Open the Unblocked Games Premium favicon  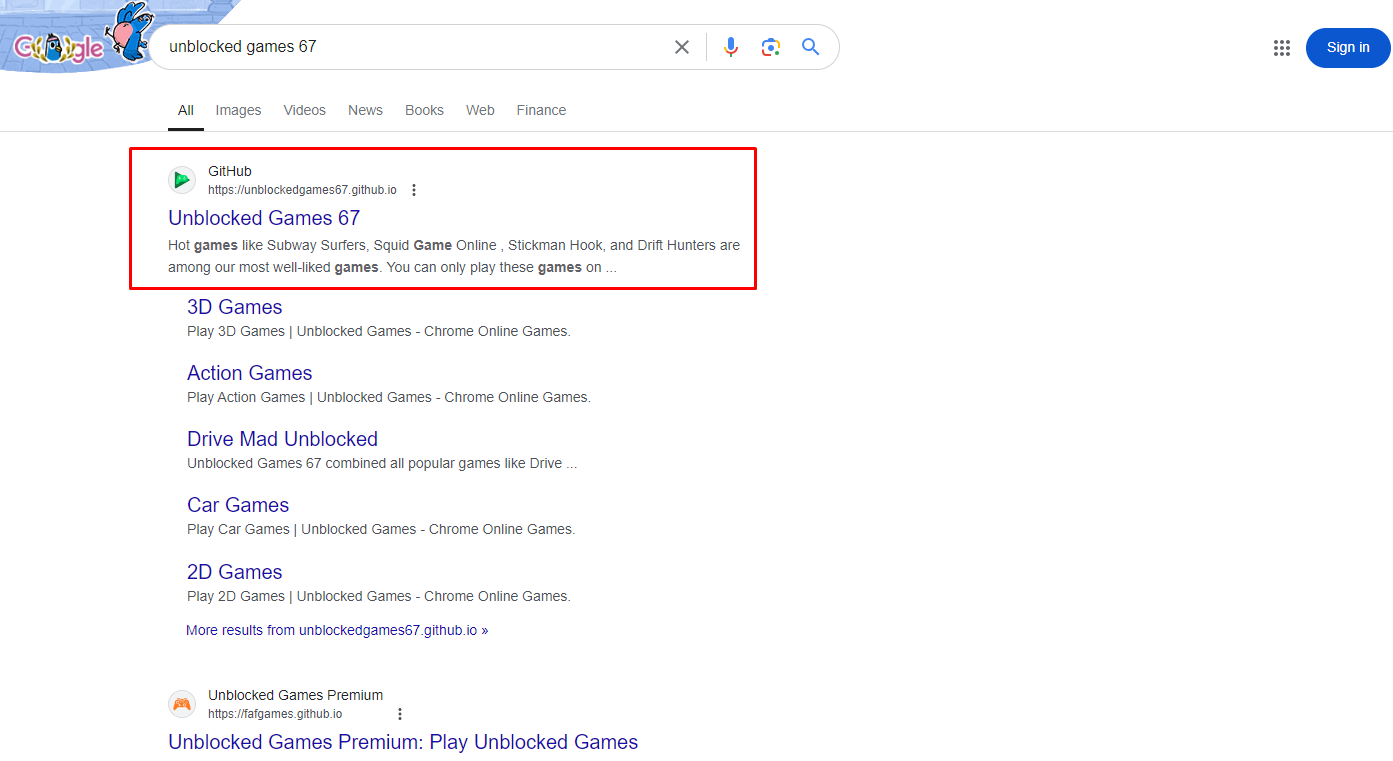click(182, 704)
